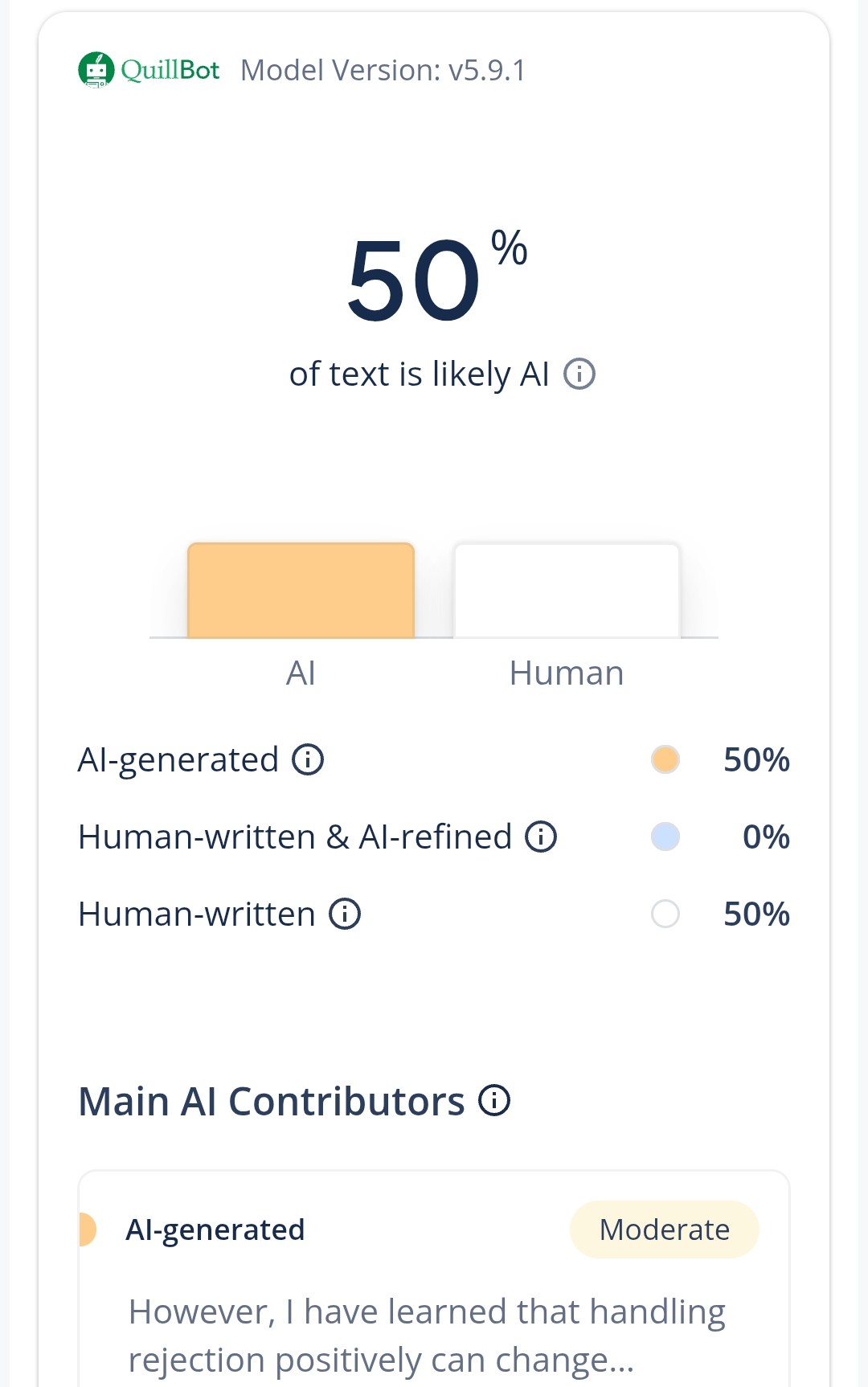Click the orange AI-generated legend dot
This screenshot has width=868, height=1387.
pos(665,759)
